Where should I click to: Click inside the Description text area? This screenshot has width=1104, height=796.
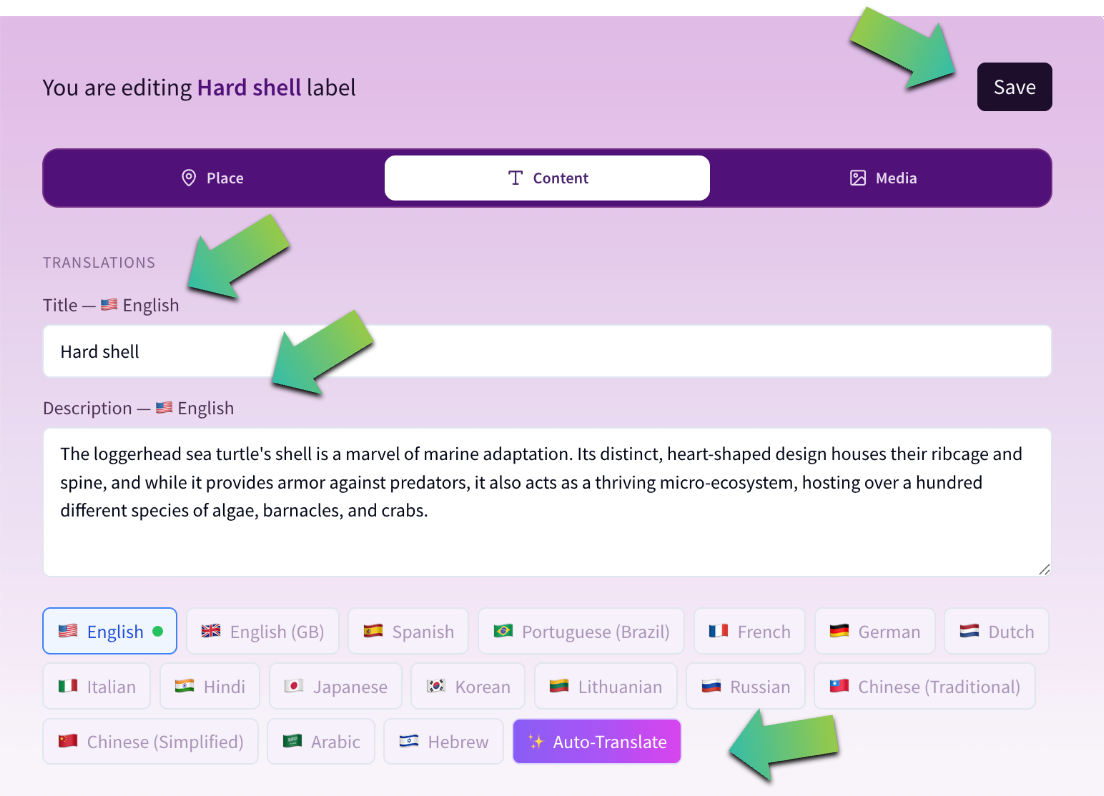click(547, 503)
